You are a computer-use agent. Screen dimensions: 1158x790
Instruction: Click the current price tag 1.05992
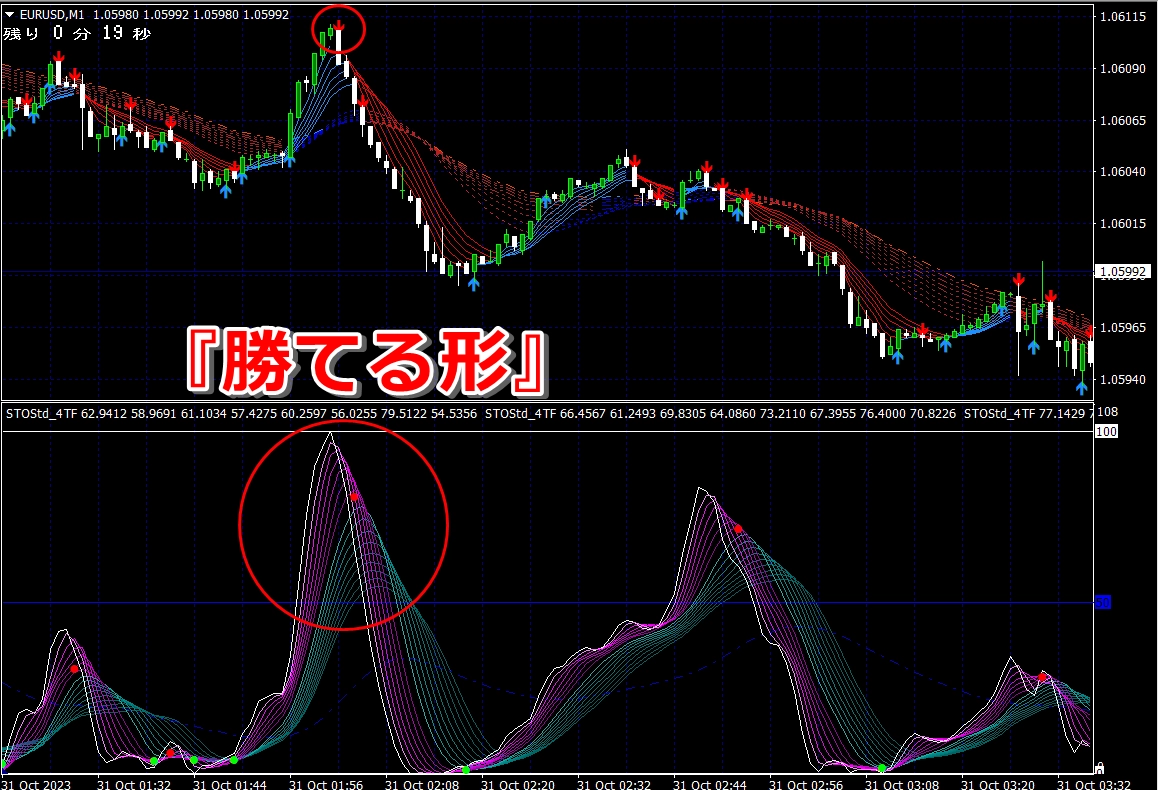1123,272
